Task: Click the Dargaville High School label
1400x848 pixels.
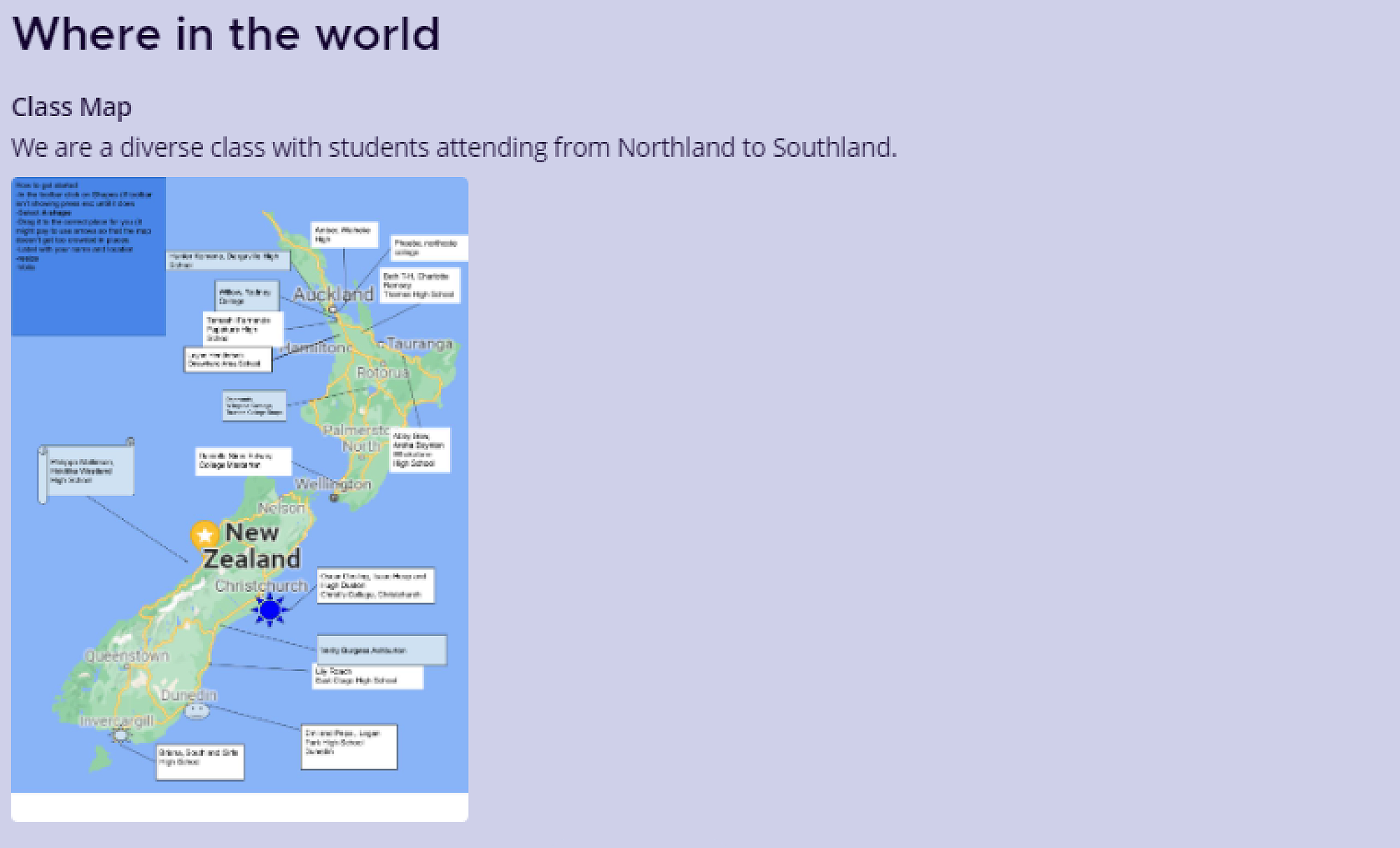Action: [227, 260]
